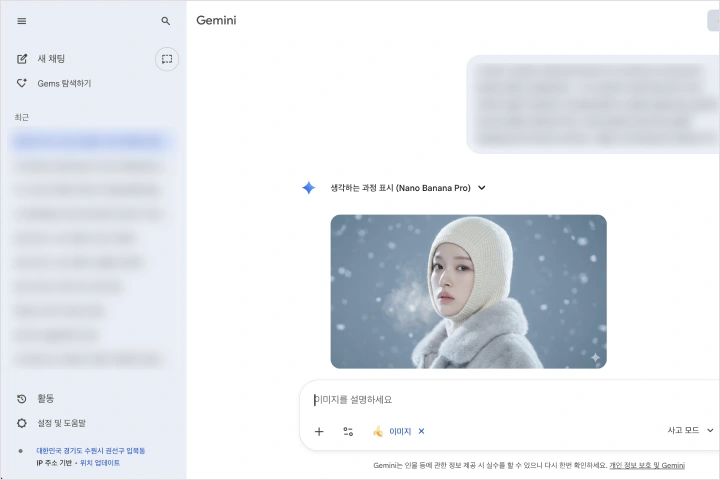
Task: Click the Gemini title at top
Action: 216,20
